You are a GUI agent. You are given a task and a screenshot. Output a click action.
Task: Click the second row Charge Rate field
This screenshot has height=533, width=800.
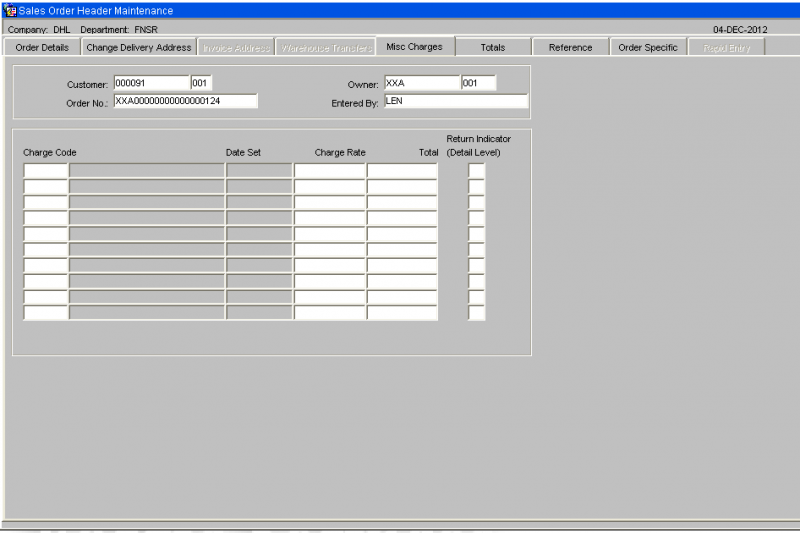tap(330, 186)
